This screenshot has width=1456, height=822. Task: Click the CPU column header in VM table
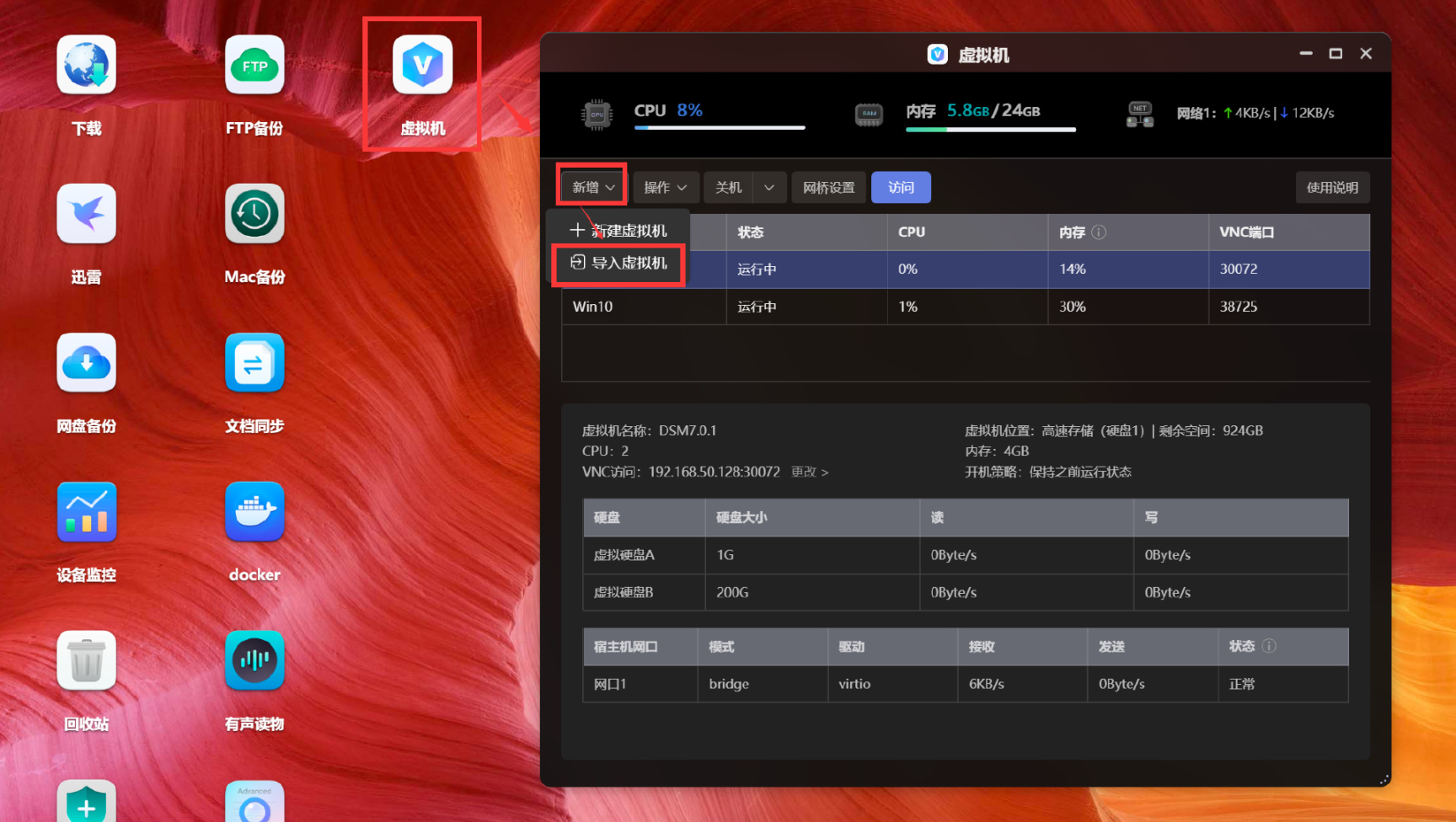point(967,232)
